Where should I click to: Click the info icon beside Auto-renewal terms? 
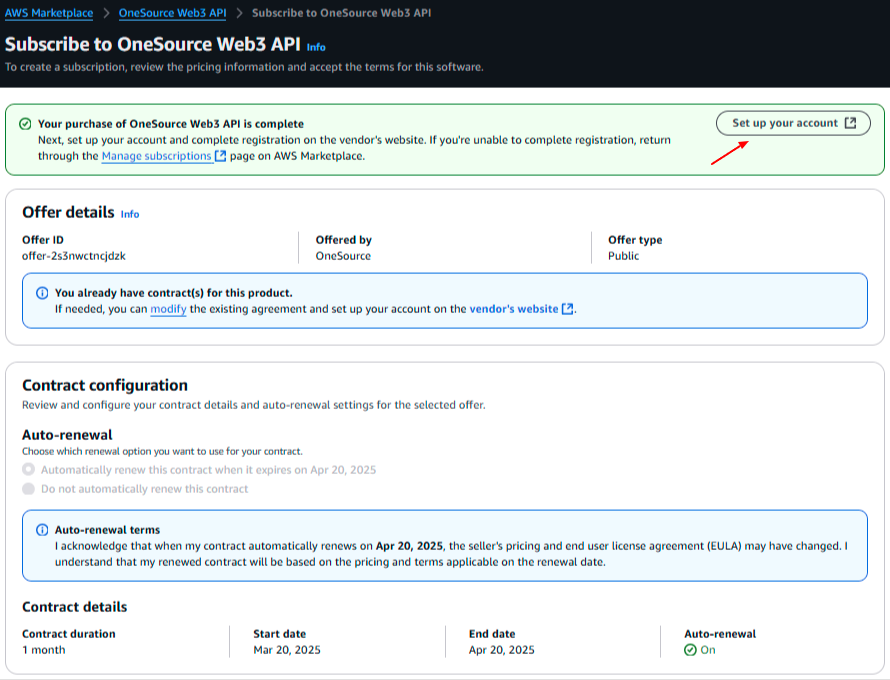(x=42, y=530)
